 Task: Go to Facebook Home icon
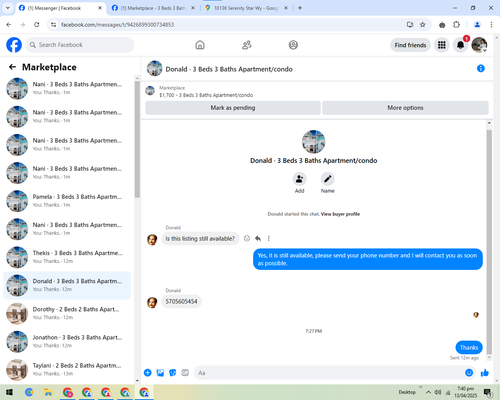click(x=200, y=45)
